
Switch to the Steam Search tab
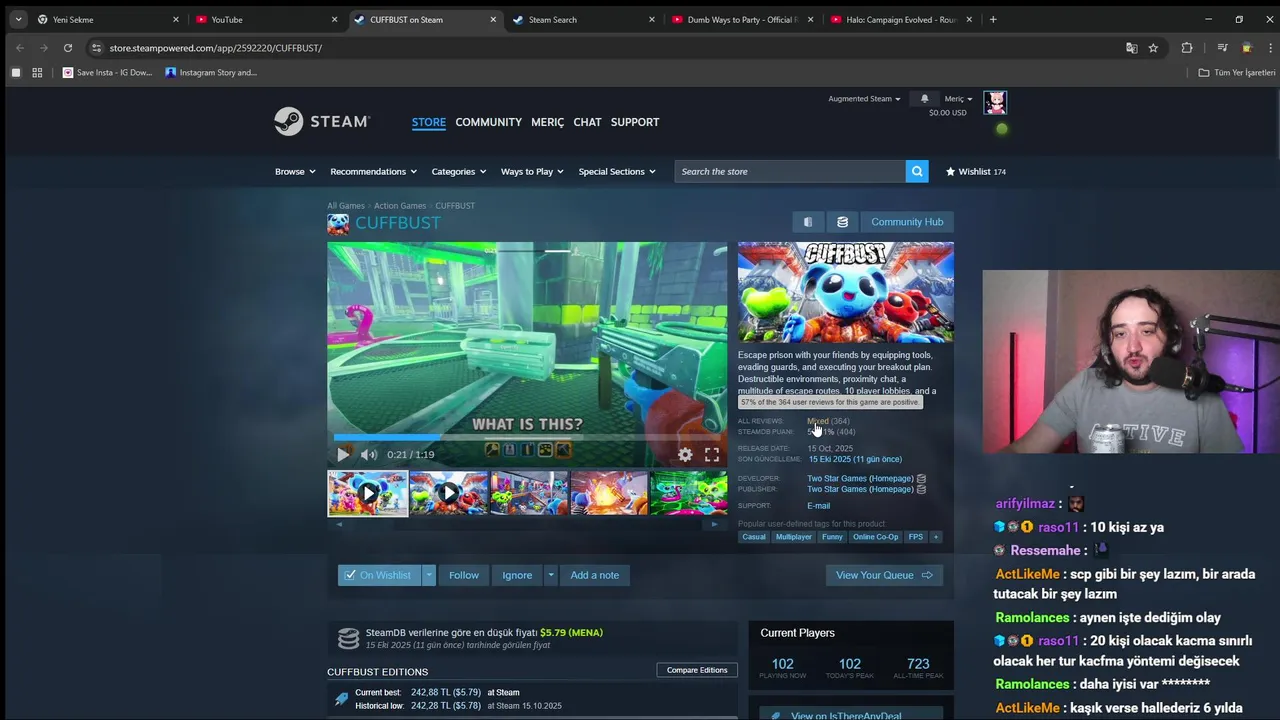(585, 19)
